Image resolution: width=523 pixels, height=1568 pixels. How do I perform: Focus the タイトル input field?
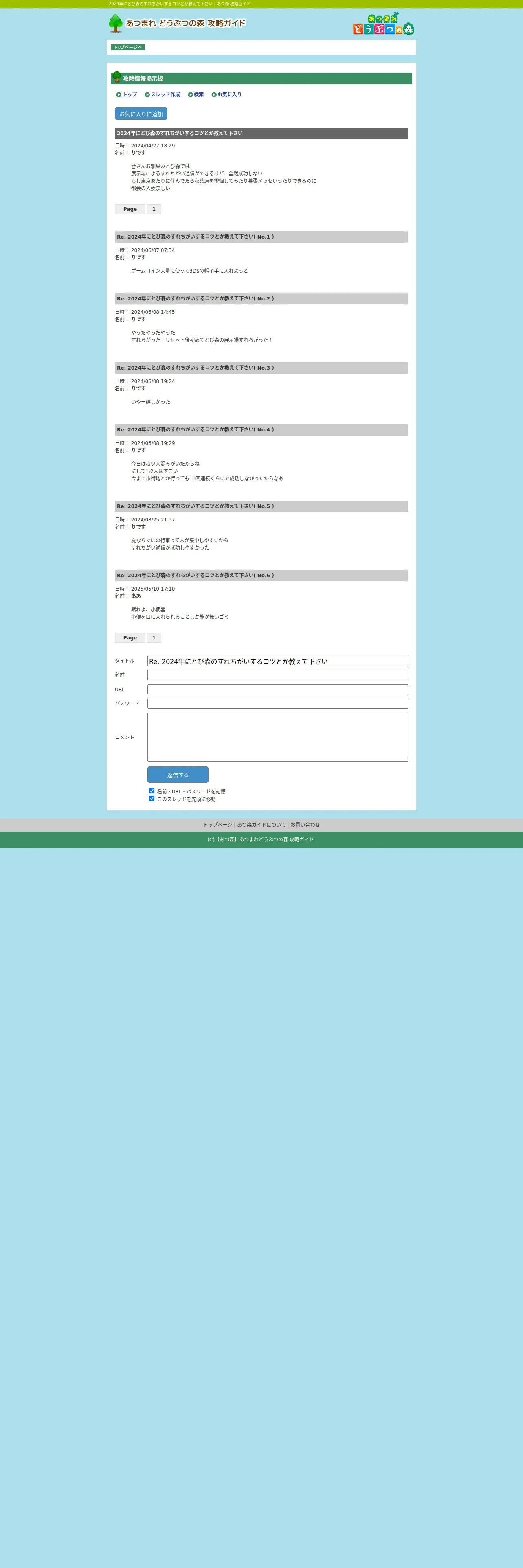[x=278, y=661]
